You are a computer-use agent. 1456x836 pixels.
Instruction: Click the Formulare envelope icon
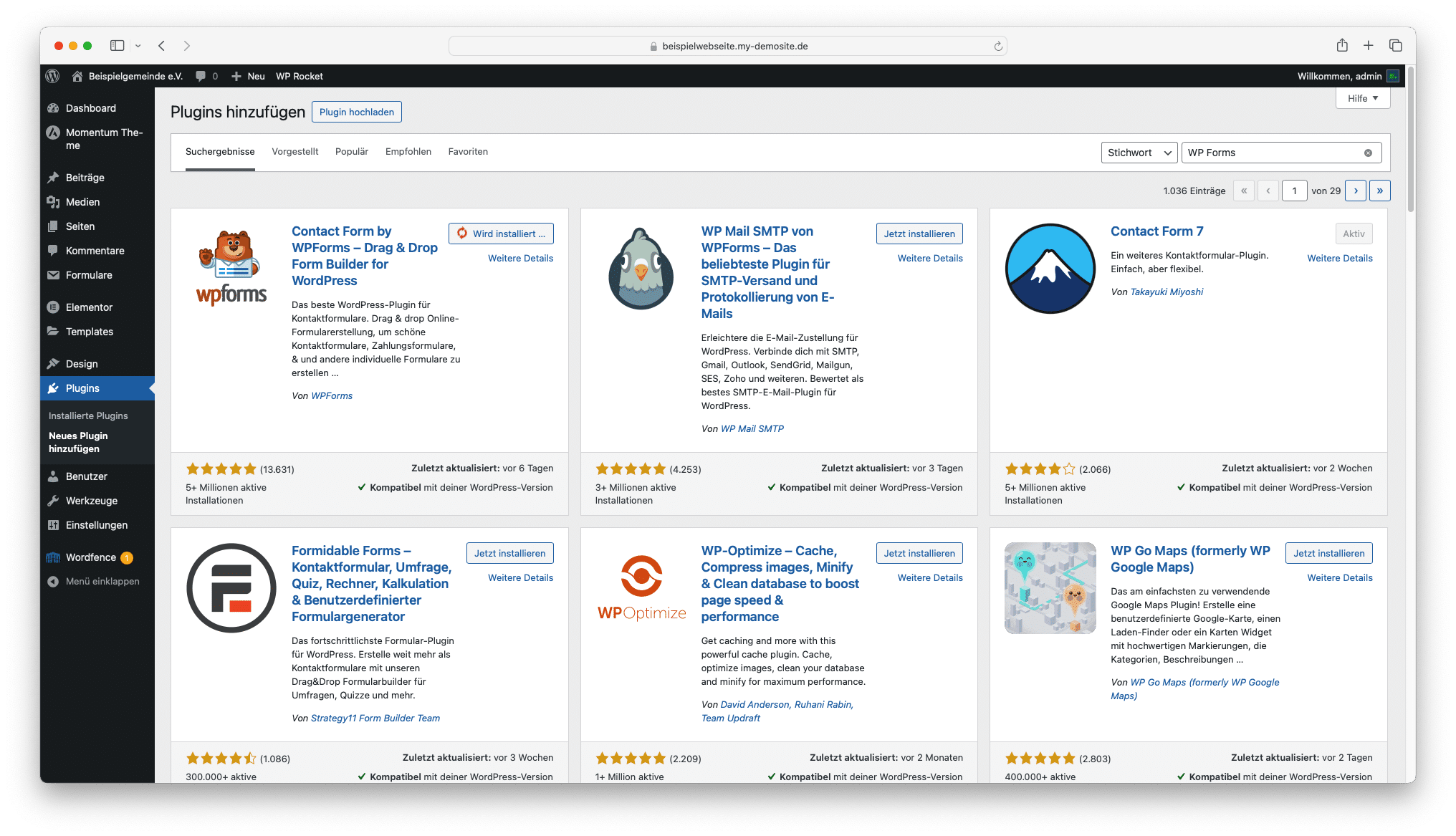pos(53,275)
